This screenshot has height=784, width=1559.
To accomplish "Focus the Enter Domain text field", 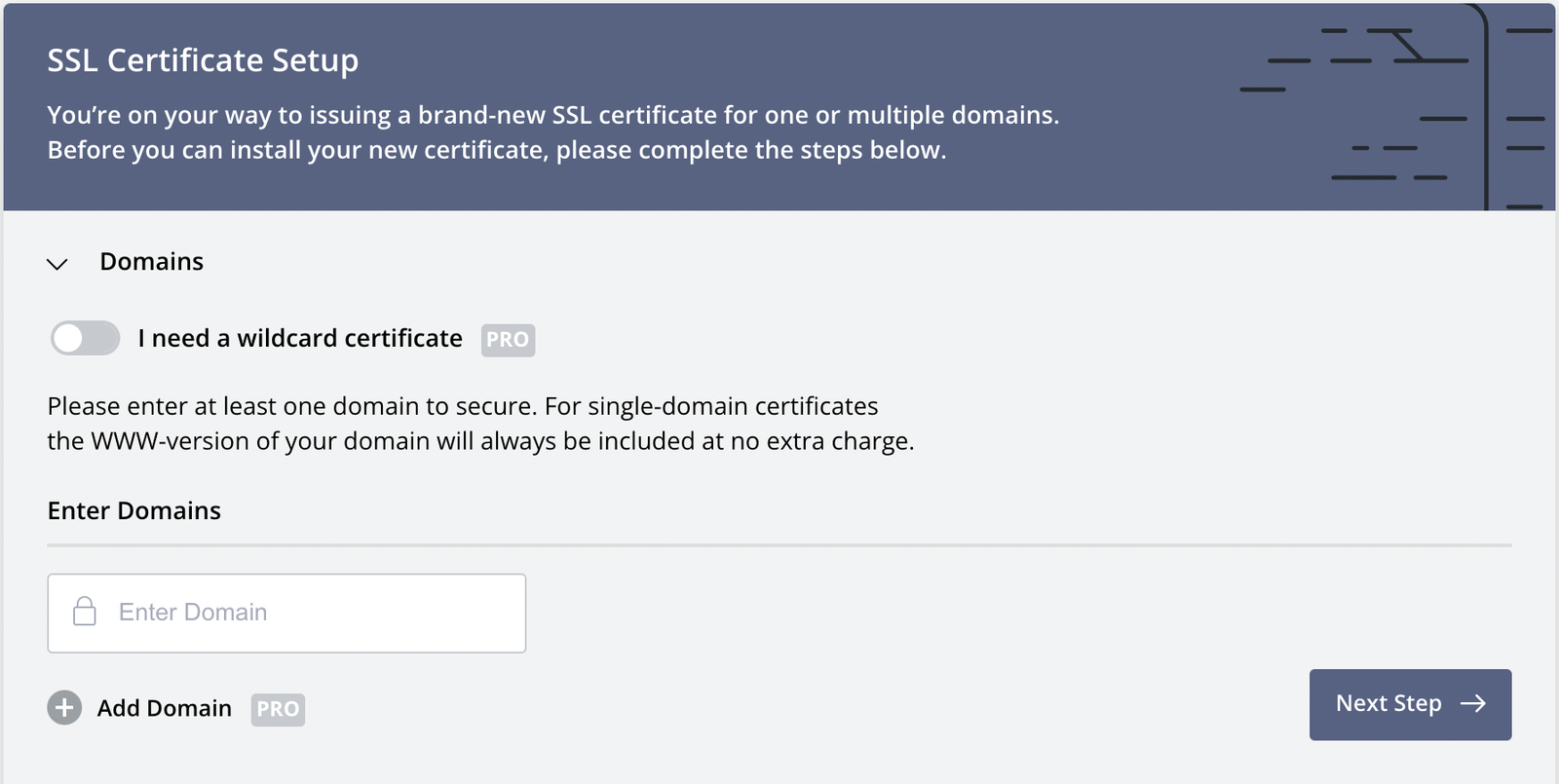I will point(312,613).
